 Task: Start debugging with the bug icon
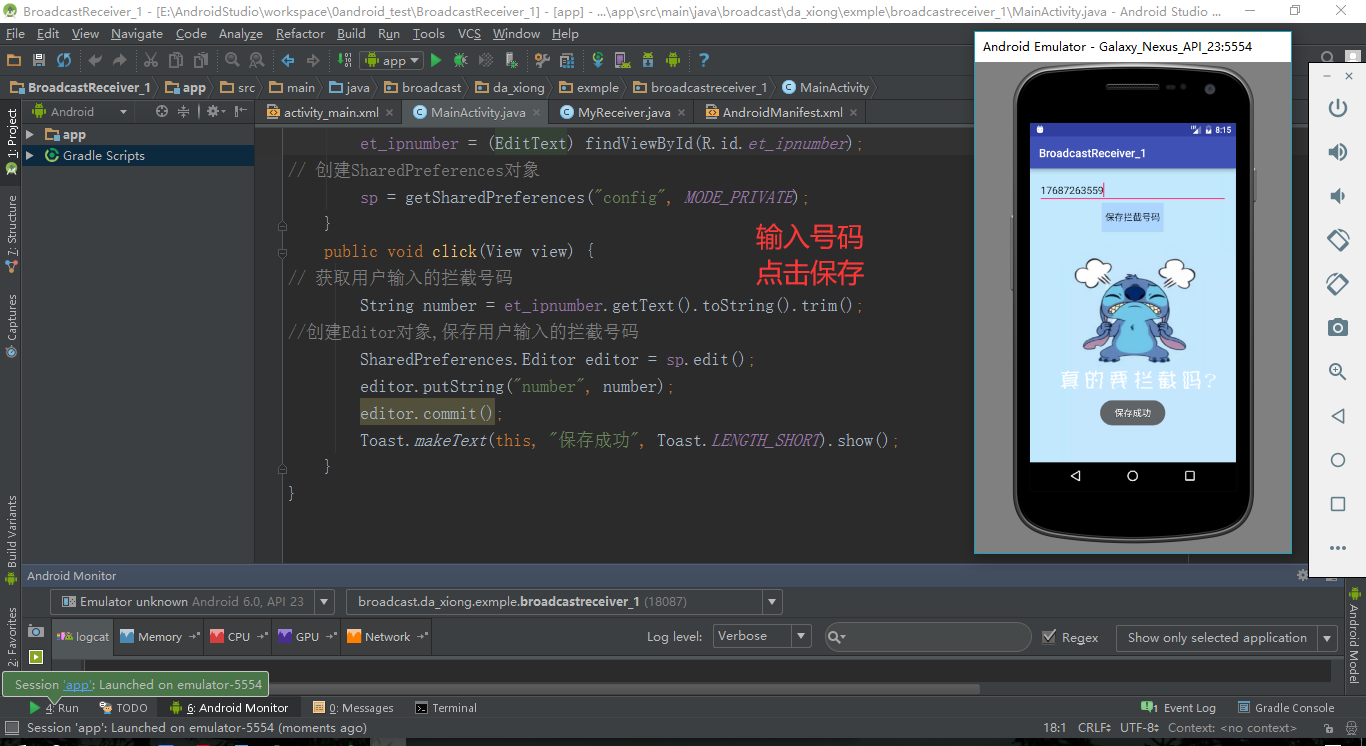click(461, 60)
